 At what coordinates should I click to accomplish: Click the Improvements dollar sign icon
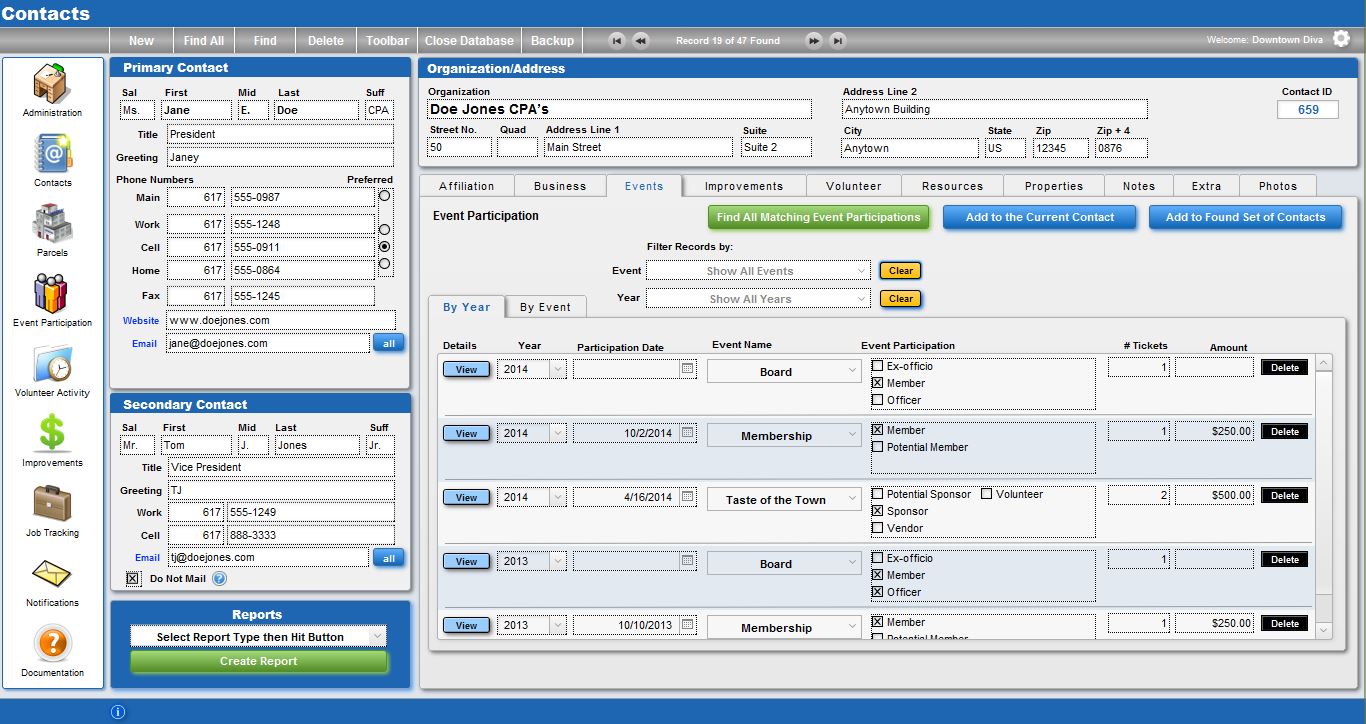coord(52,434)
